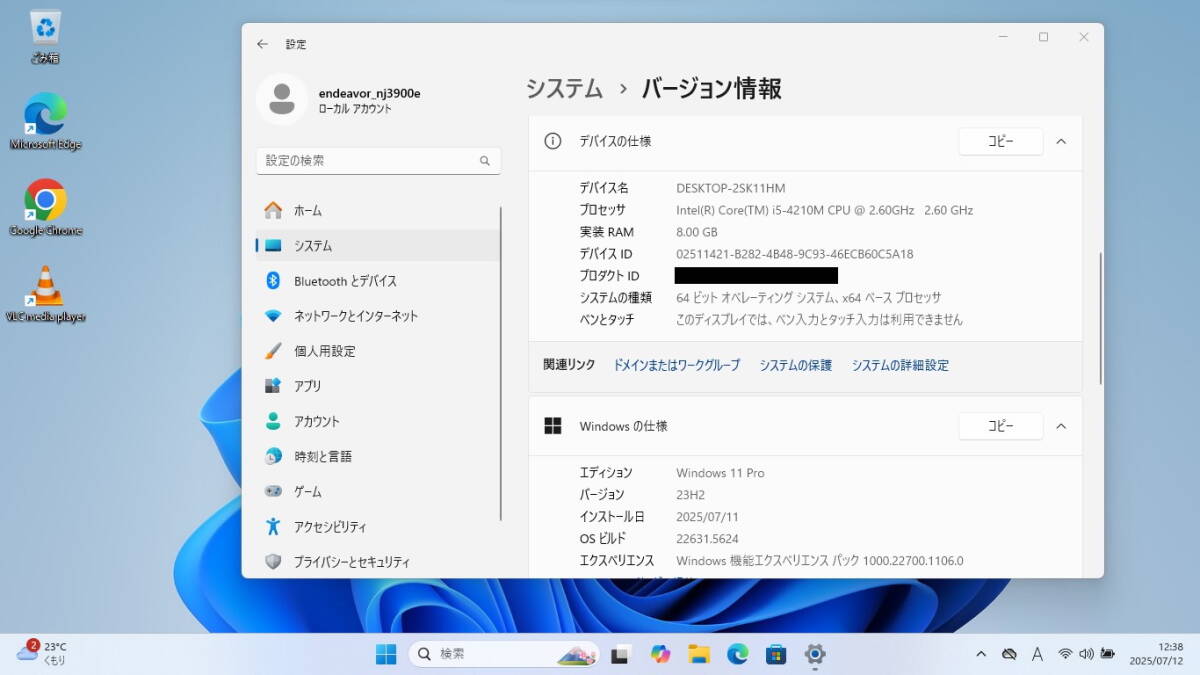Click the taskbar 検索 search box

(504, 654)
